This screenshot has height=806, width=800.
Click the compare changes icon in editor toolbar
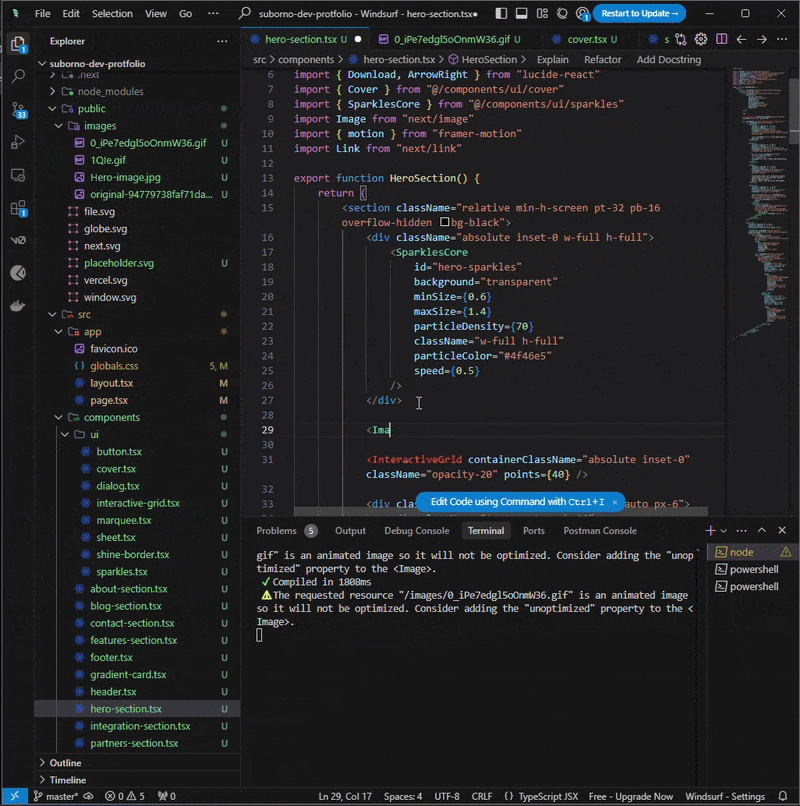click(681, 39)
